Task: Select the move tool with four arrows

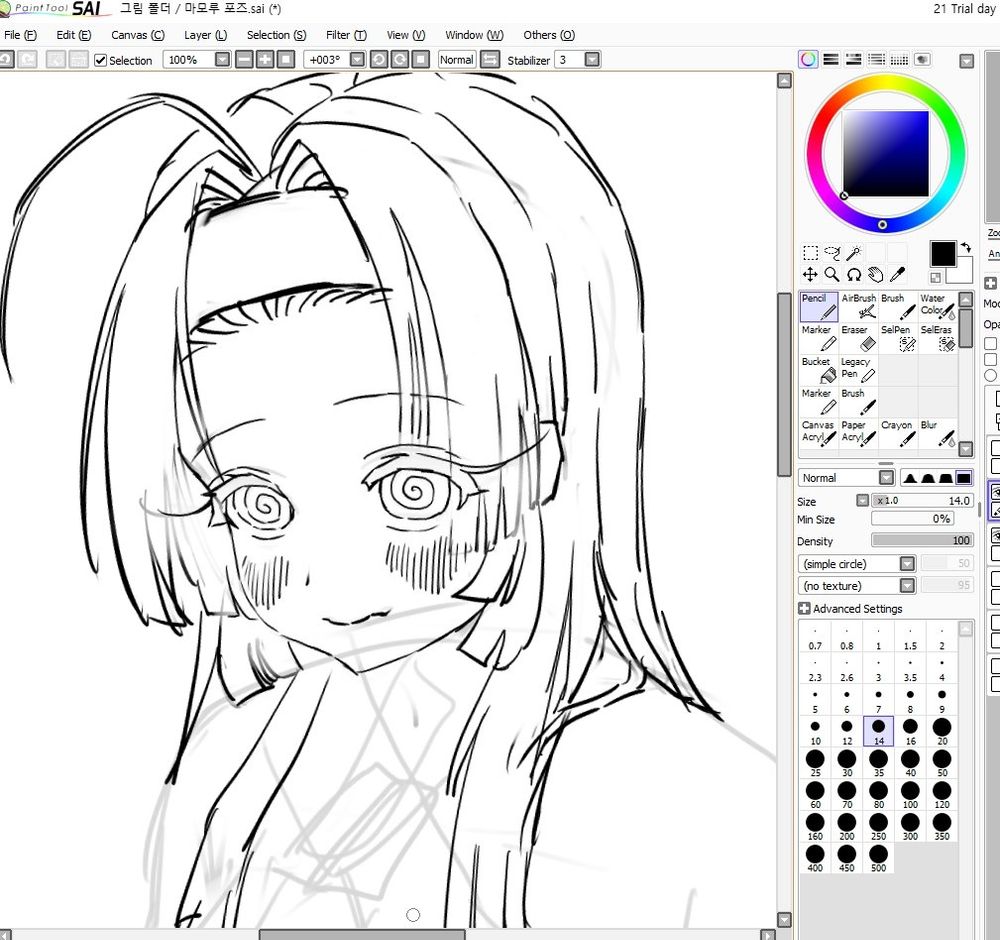Action: pos(810,275)
